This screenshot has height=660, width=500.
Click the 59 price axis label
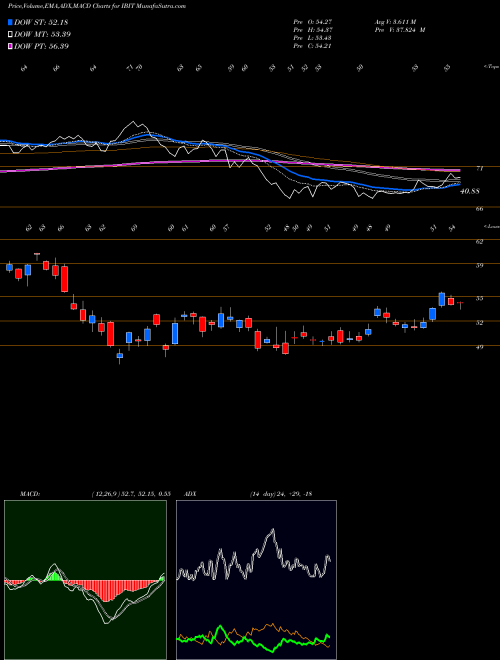point(479,265)
